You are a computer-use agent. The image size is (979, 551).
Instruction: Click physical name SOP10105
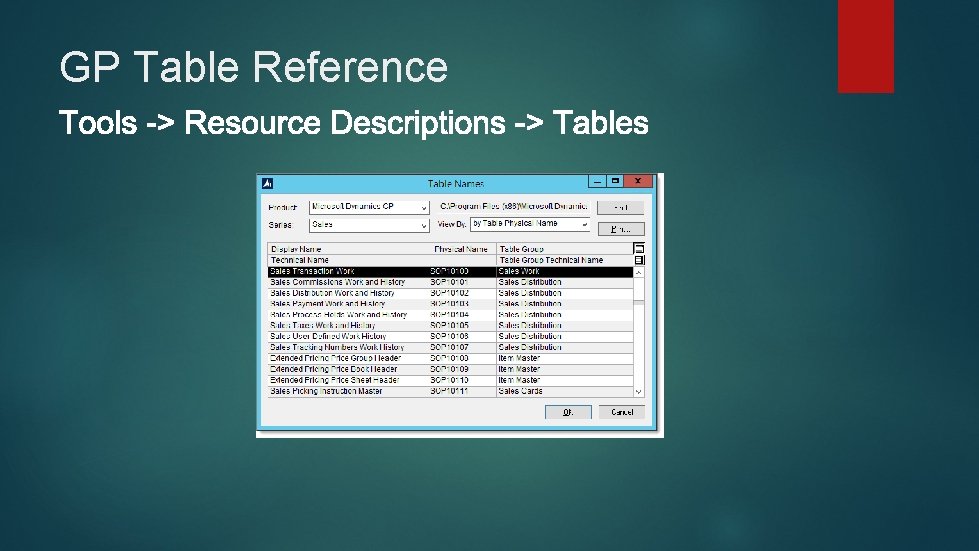(x=449, y=326)
